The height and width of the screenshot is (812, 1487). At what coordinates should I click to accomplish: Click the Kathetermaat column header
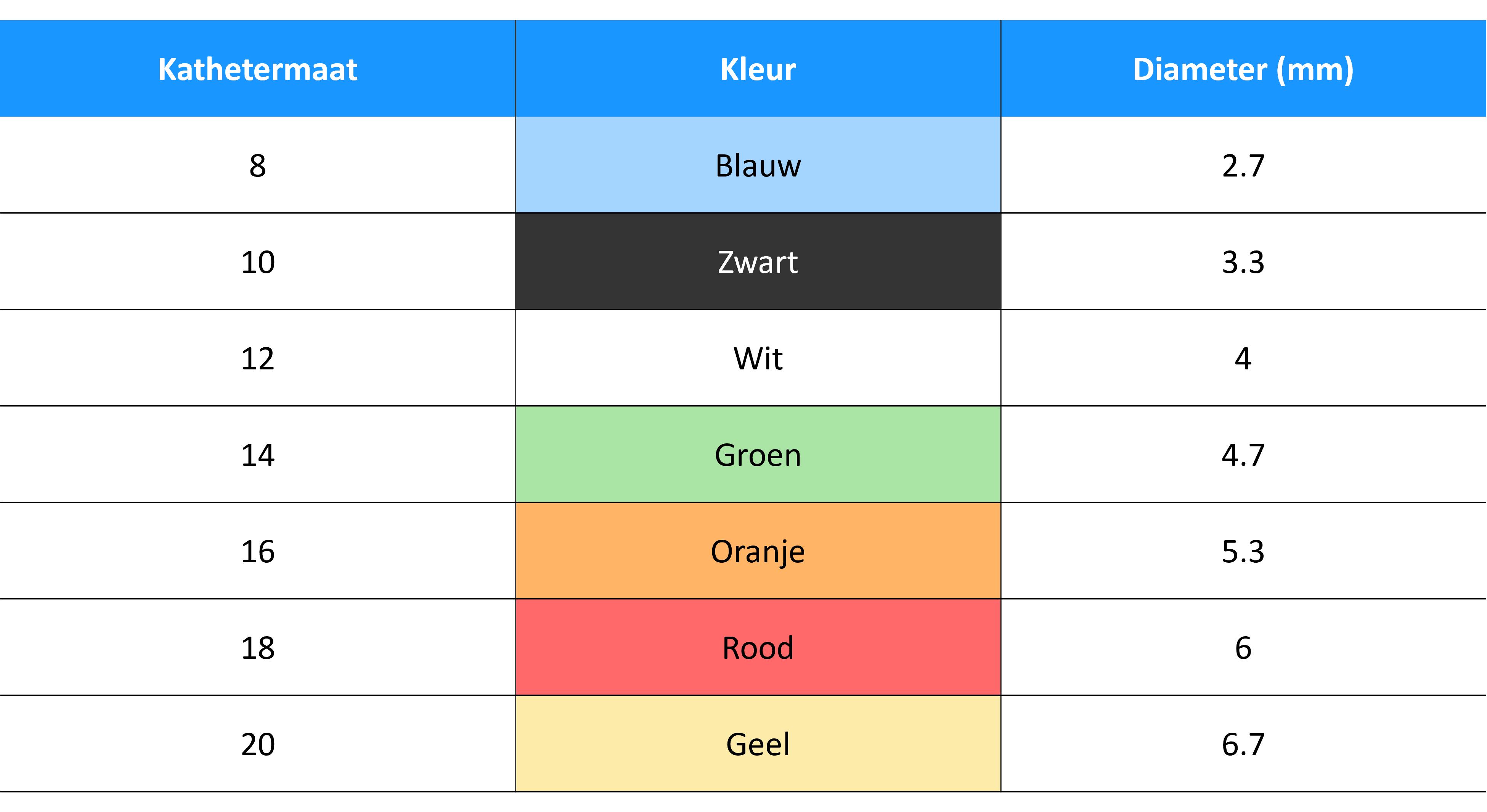click(257, 69)
